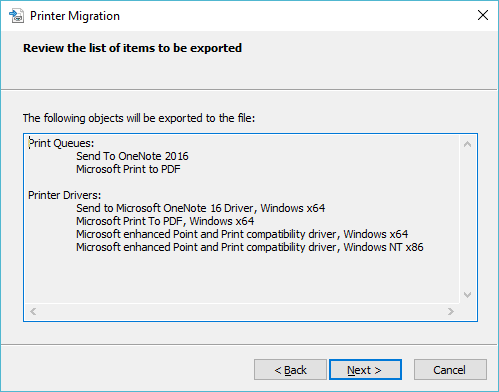Click the Print Queues heading text
Image resolution: width=499 pixels, height=392 pixels.
tap(61, 143)
